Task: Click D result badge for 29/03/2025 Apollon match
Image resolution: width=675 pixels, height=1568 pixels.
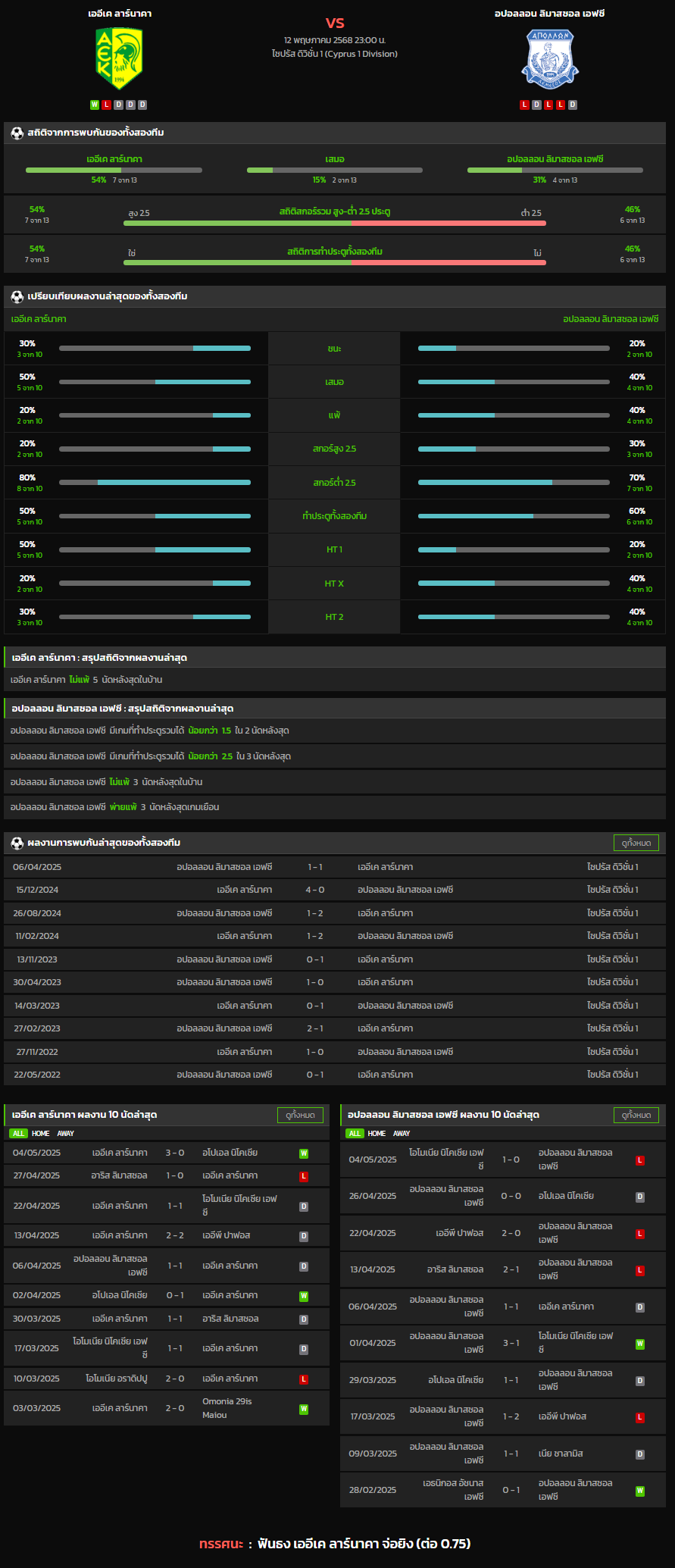Action: point(640,1381)
